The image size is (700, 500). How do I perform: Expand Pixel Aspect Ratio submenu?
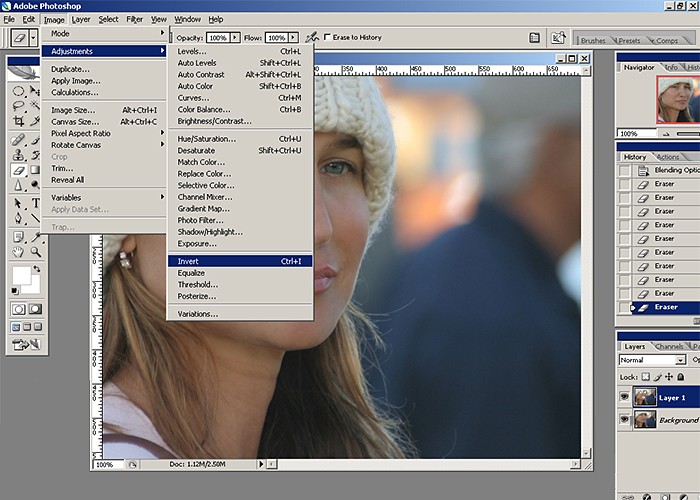click(104, 133)
